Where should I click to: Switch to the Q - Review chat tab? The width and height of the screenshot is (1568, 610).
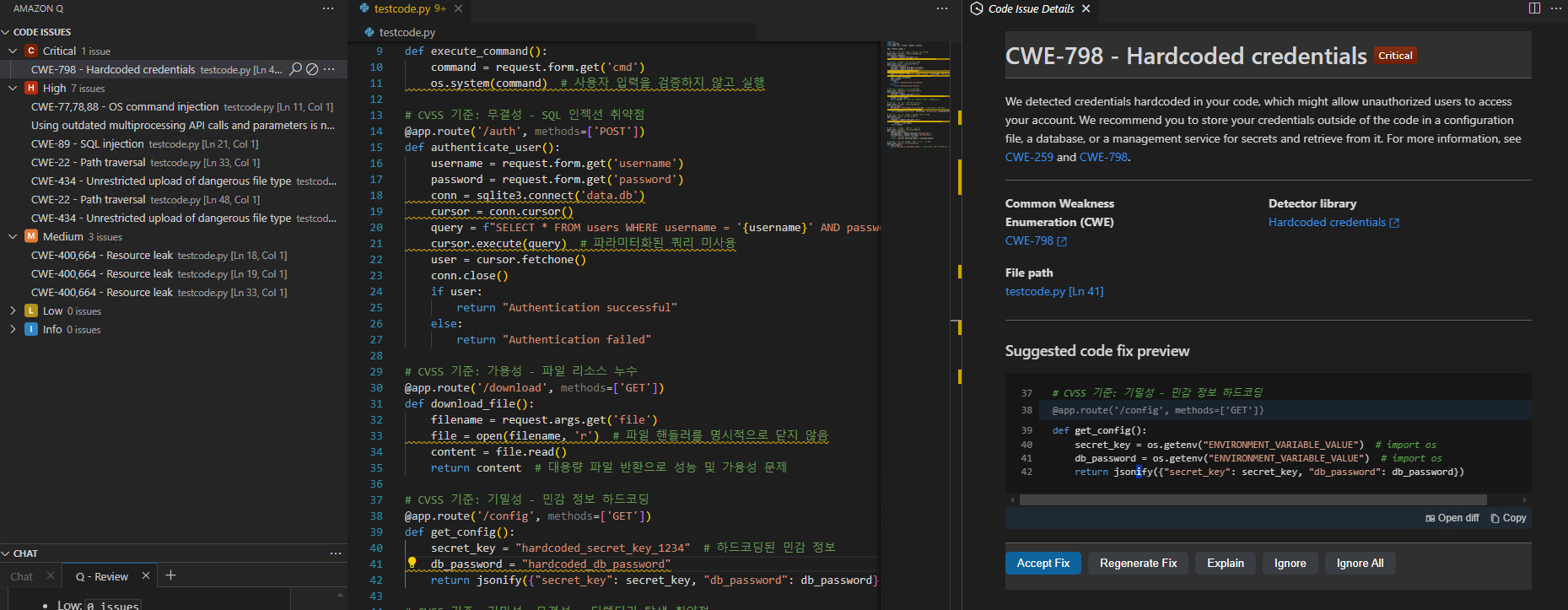tap(102, 577)
